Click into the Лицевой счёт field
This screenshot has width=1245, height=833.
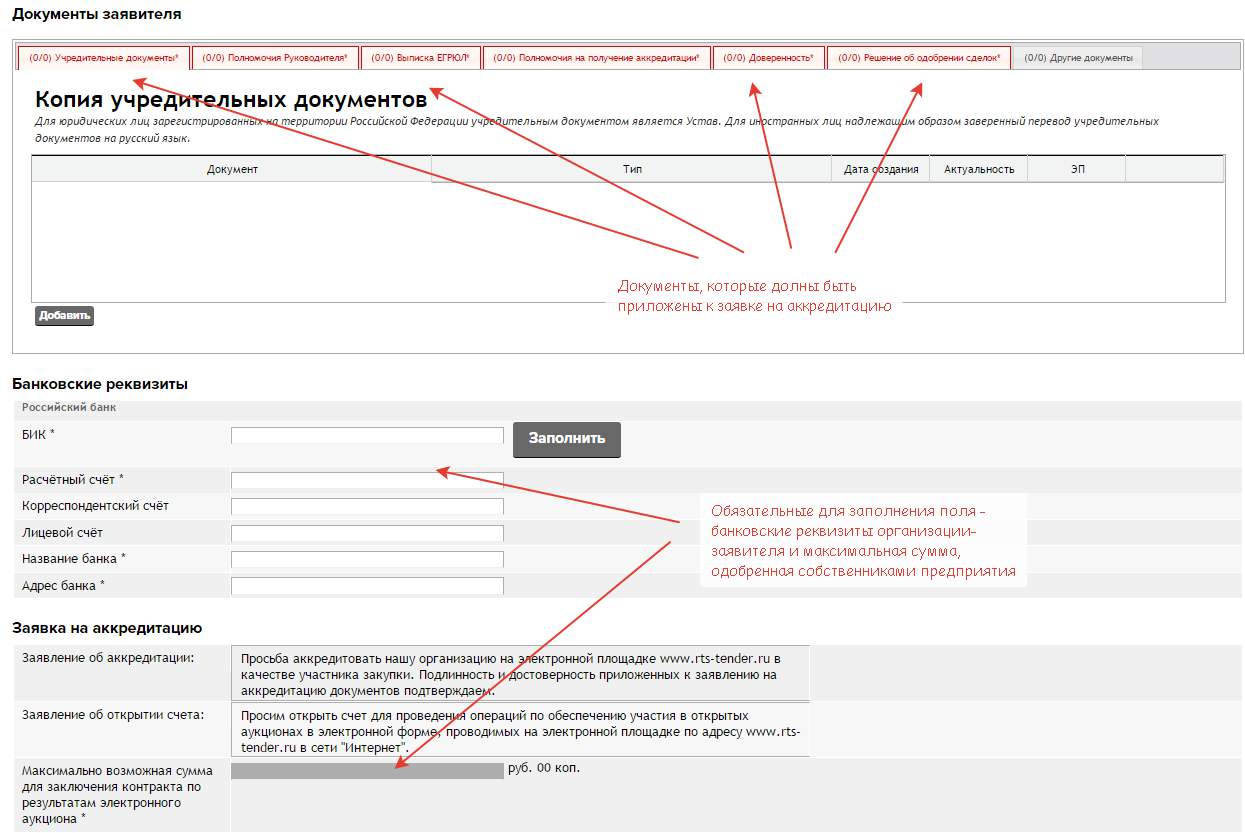point(367,533)
